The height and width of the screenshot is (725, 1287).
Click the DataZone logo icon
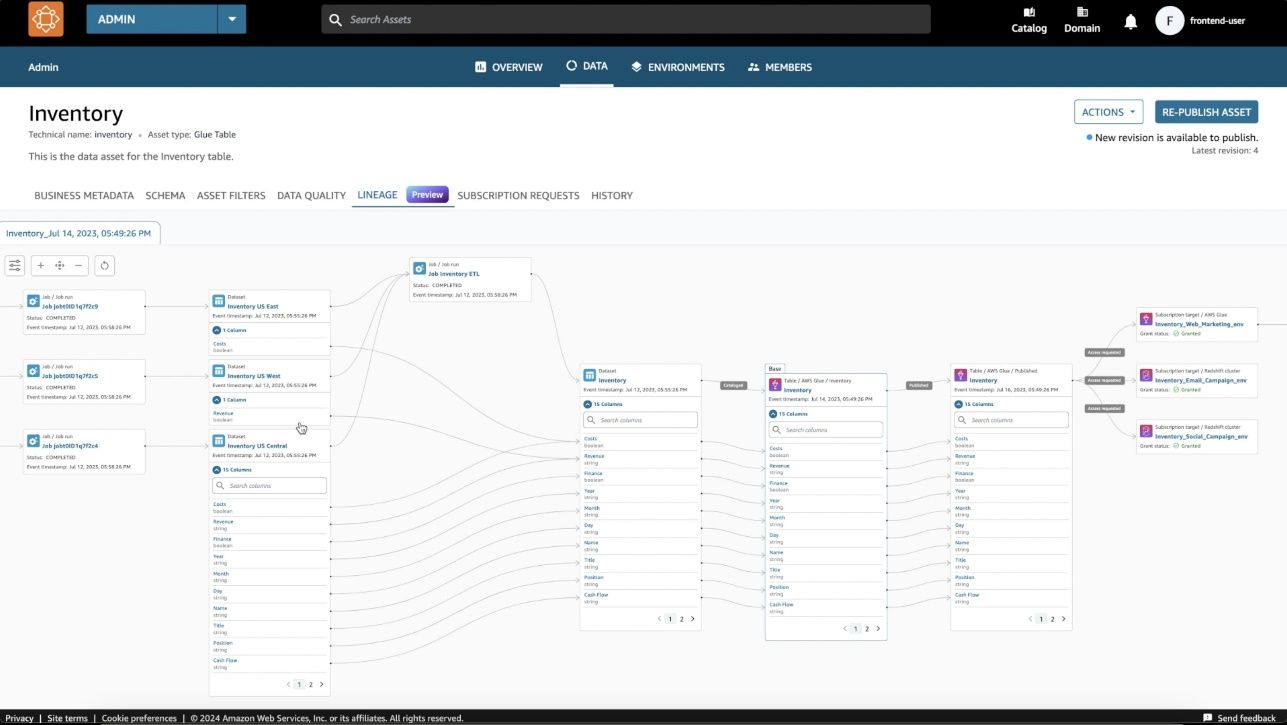coord(45,19)
